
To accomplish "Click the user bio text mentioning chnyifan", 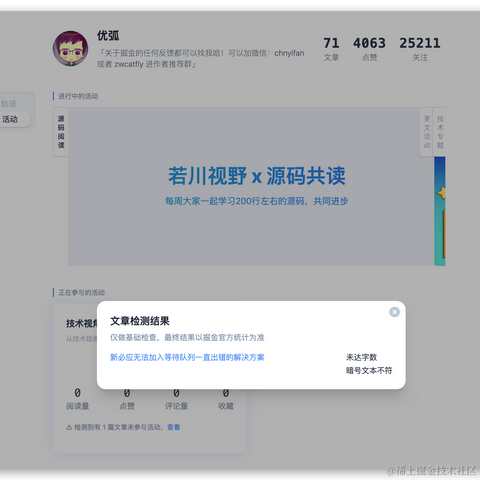I will click(201, 58).
